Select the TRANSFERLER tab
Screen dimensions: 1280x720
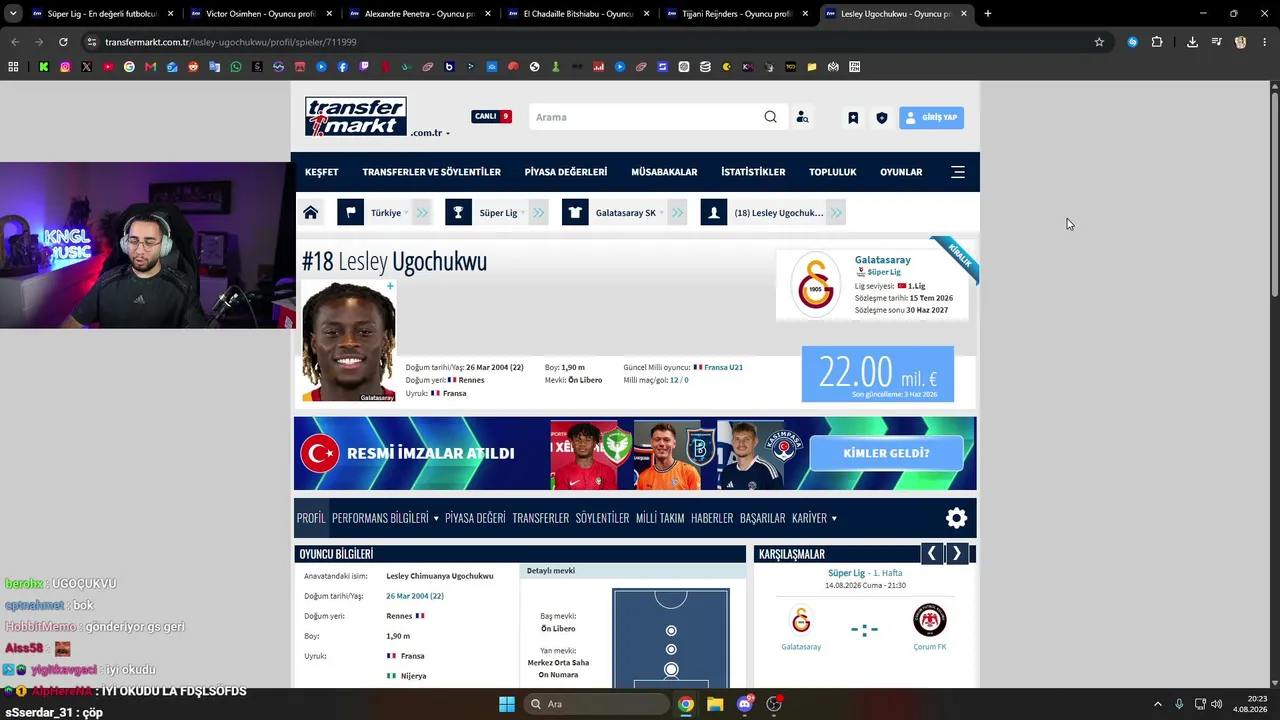click(x=540, y=518)
